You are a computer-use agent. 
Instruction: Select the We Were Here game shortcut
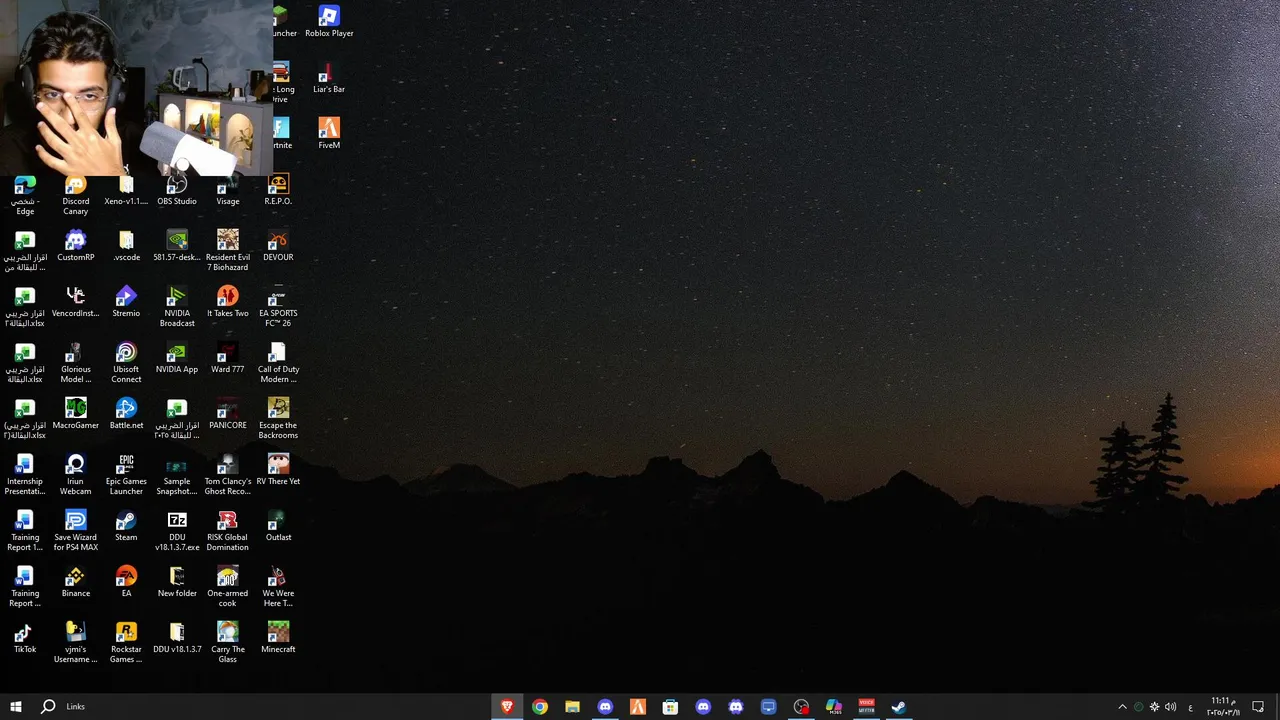[x=278, y=587]
